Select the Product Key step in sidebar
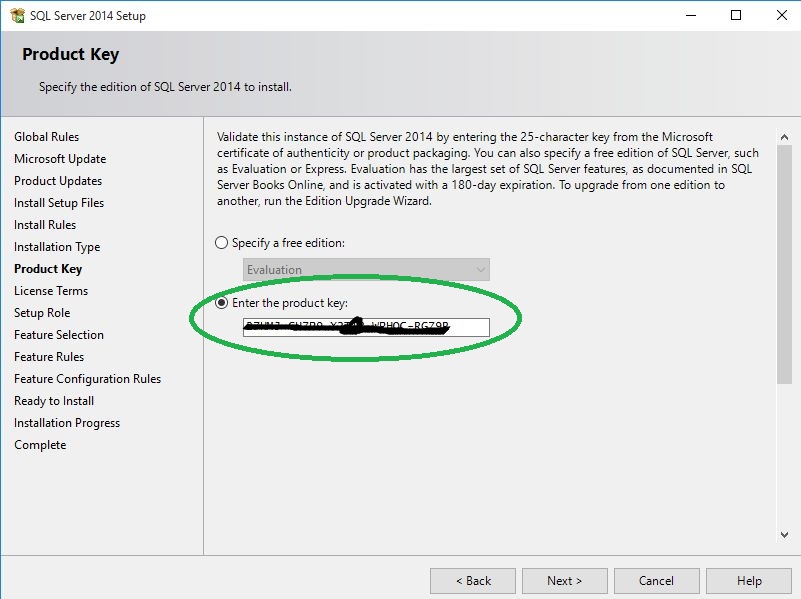The height and width of the screenshot is (599, 801). [48, 269]
